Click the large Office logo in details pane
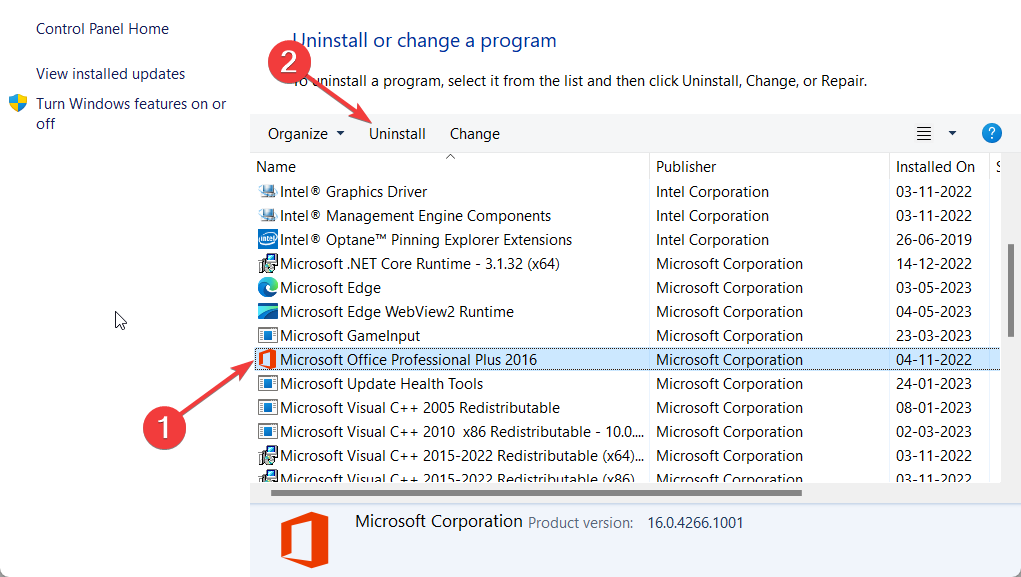1021x577 pixels. pyautogui.click(x=305, y=540)
